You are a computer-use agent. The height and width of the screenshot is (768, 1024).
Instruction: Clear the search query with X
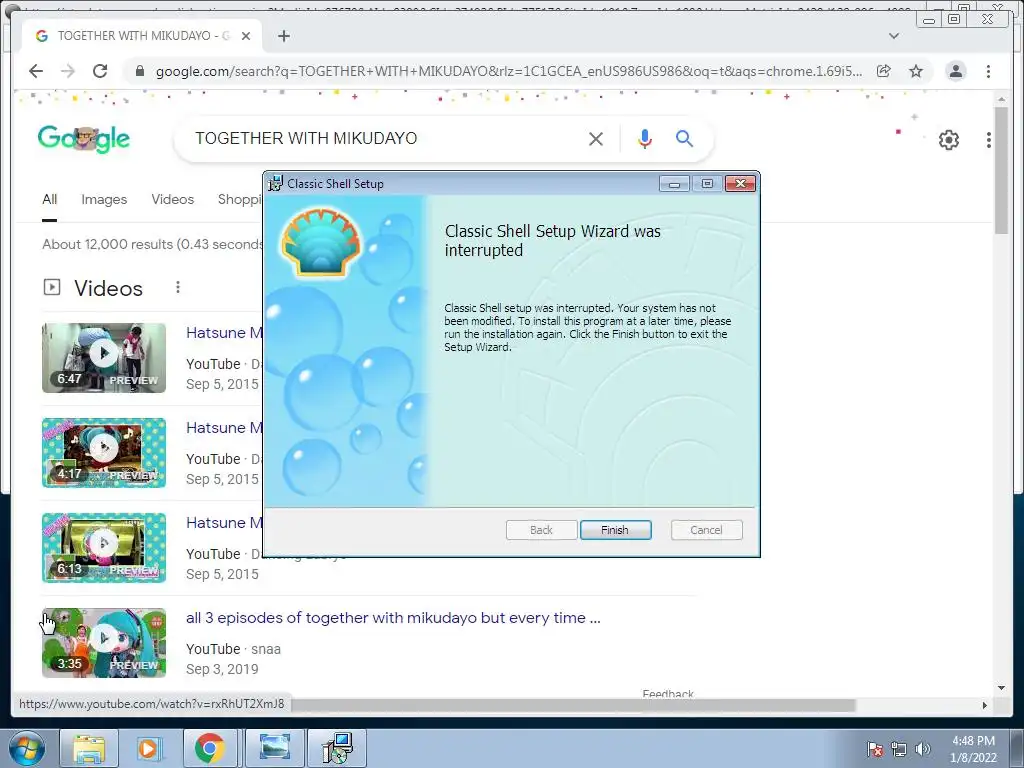[x=595, y=138]
